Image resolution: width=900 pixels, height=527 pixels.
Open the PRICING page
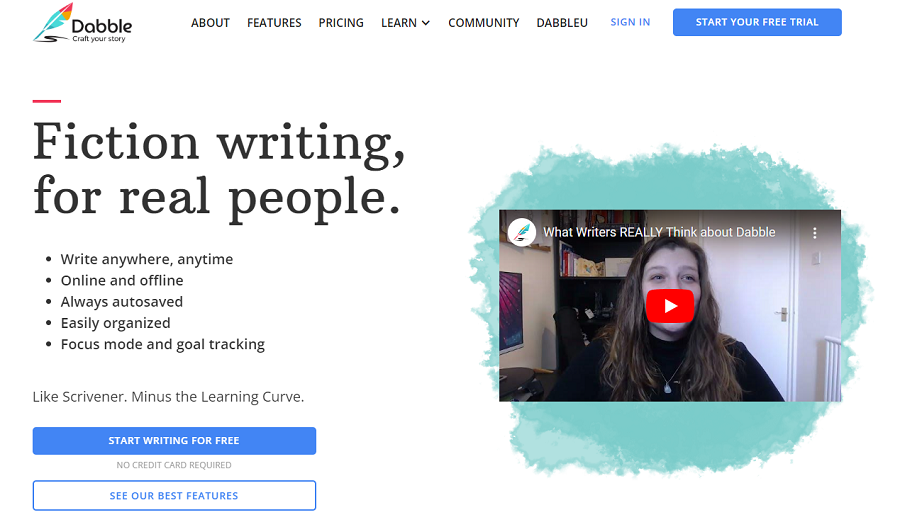[341, 23]
